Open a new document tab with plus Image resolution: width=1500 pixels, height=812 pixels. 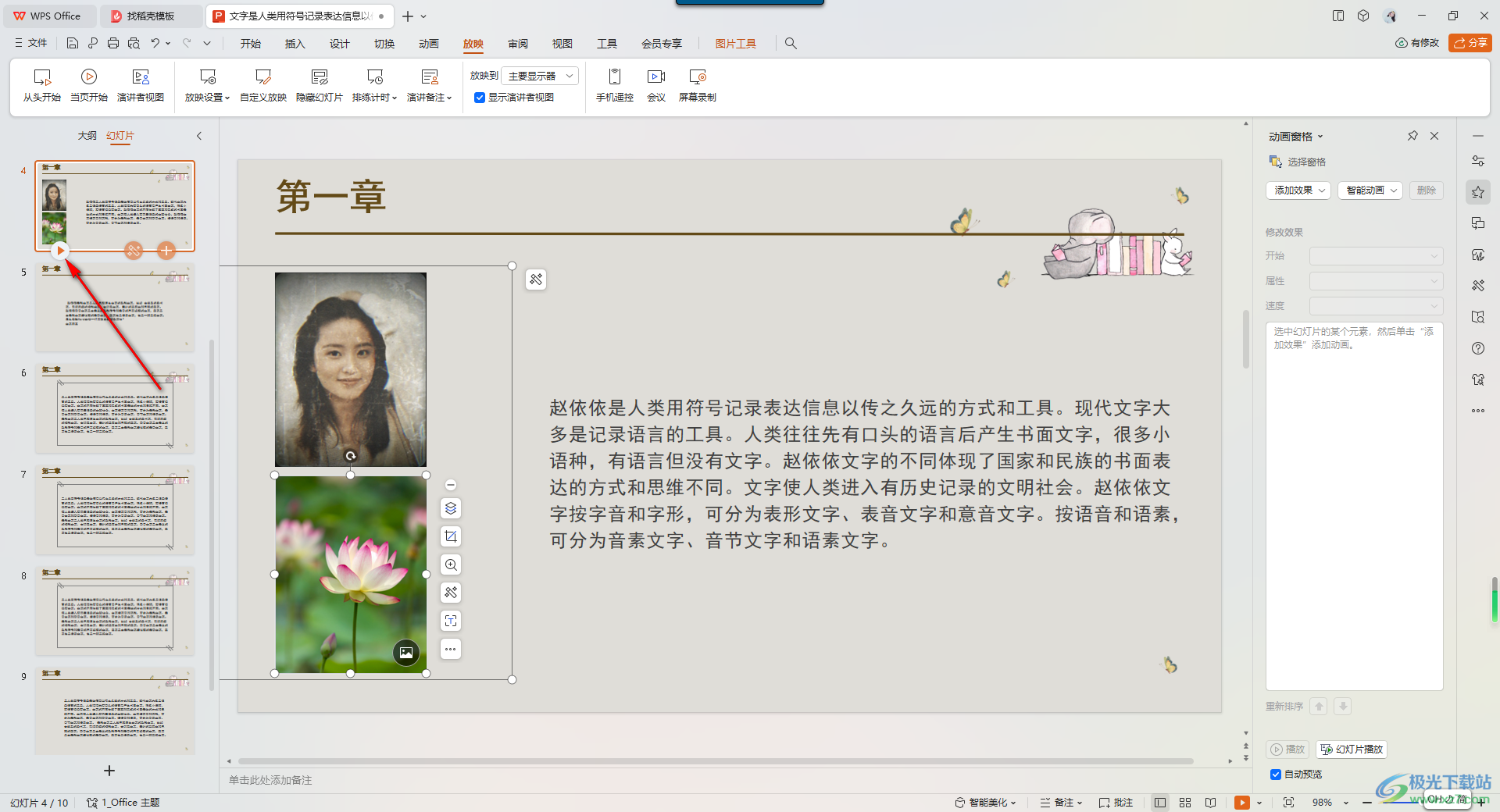tap(408, 16)
